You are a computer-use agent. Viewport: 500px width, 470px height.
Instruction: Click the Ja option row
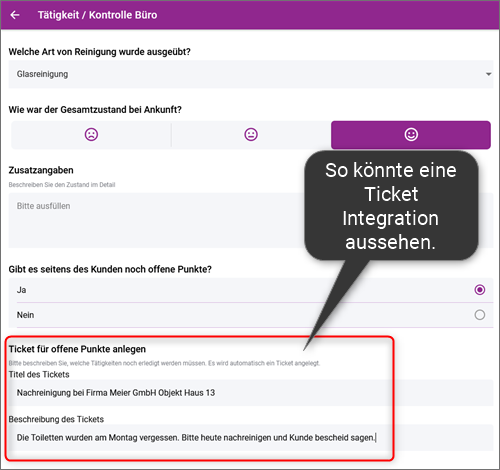251,290
